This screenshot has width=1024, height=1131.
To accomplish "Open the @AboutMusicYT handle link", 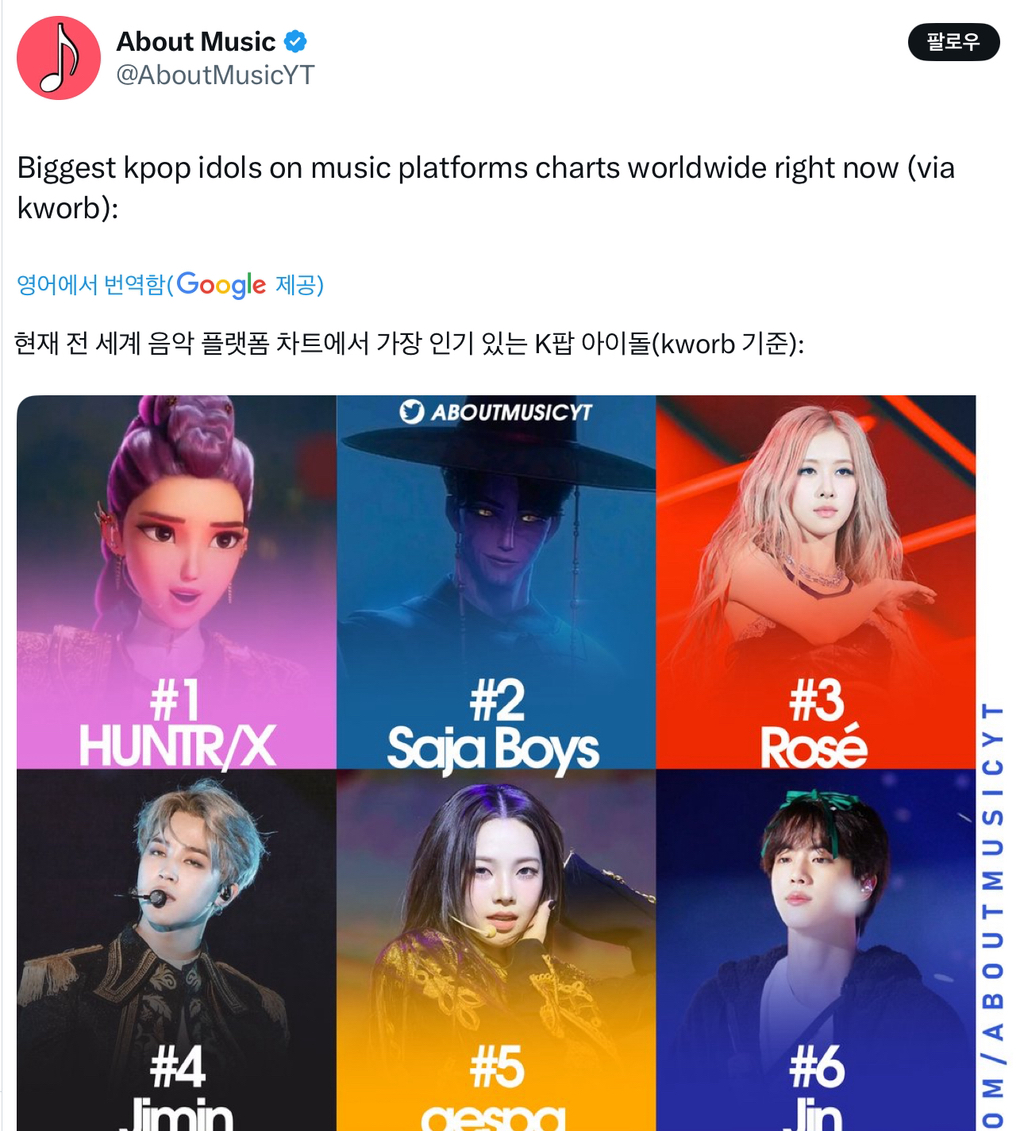I will click(x=216, y=75).
